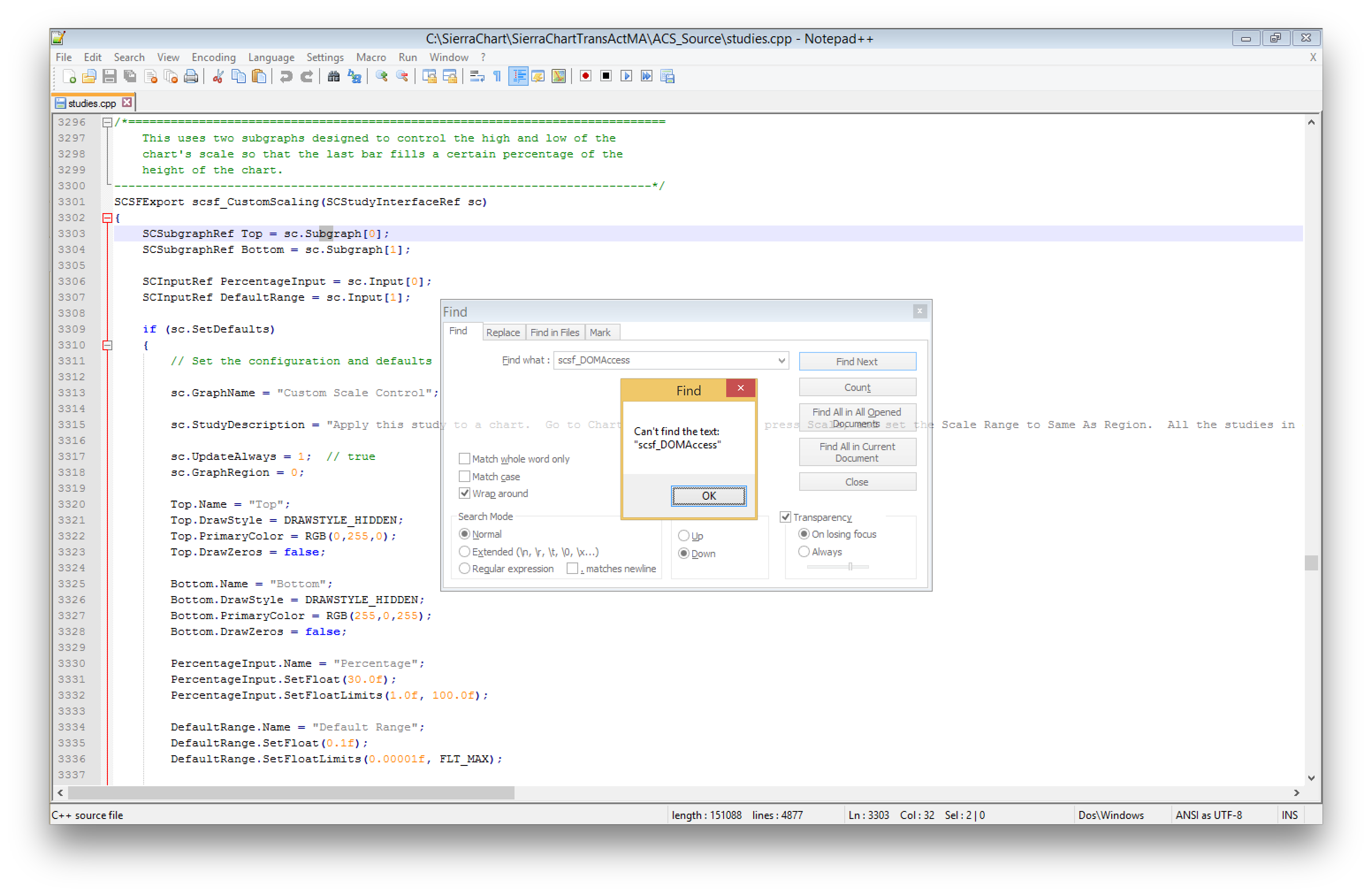Open the Search menu
Image resolution: width=1372 pixels, height=895 pixels.
click(x=129, y=57)
